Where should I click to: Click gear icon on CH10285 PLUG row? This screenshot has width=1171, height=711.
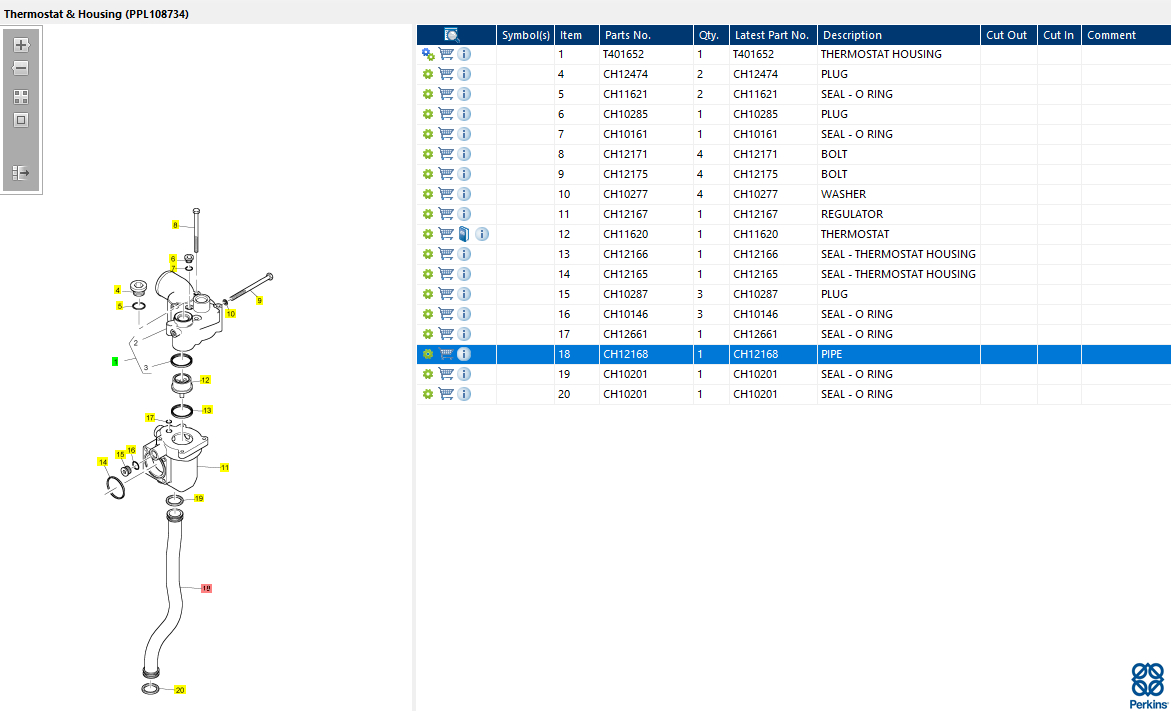click(x=428, y=114)
